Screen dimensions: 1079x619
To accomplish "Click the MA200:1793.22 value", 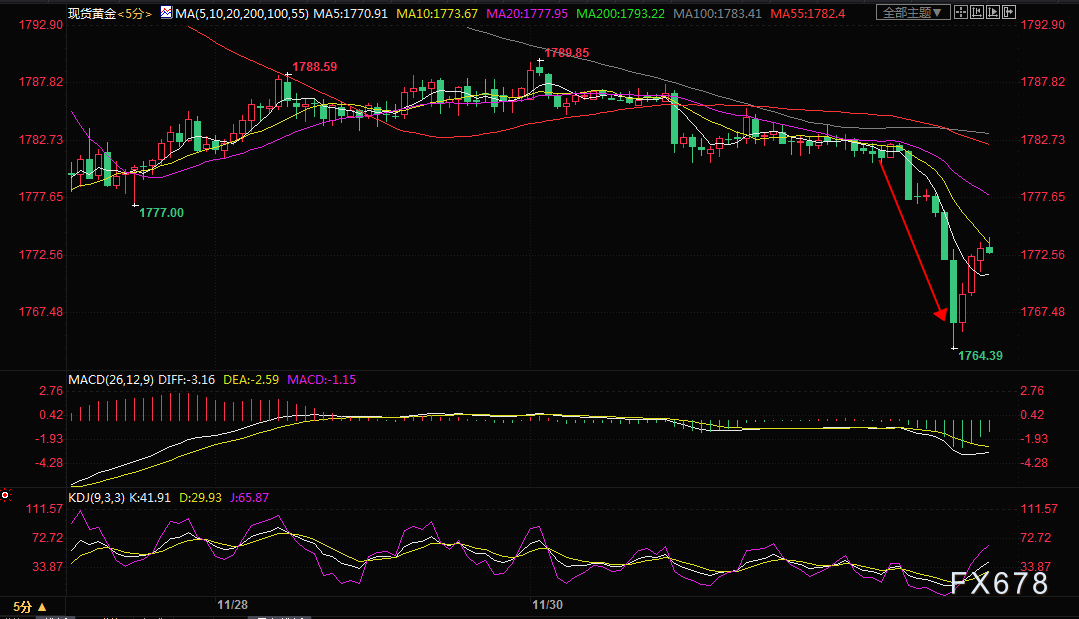I will pyautogui.click(x=621, y=13).
